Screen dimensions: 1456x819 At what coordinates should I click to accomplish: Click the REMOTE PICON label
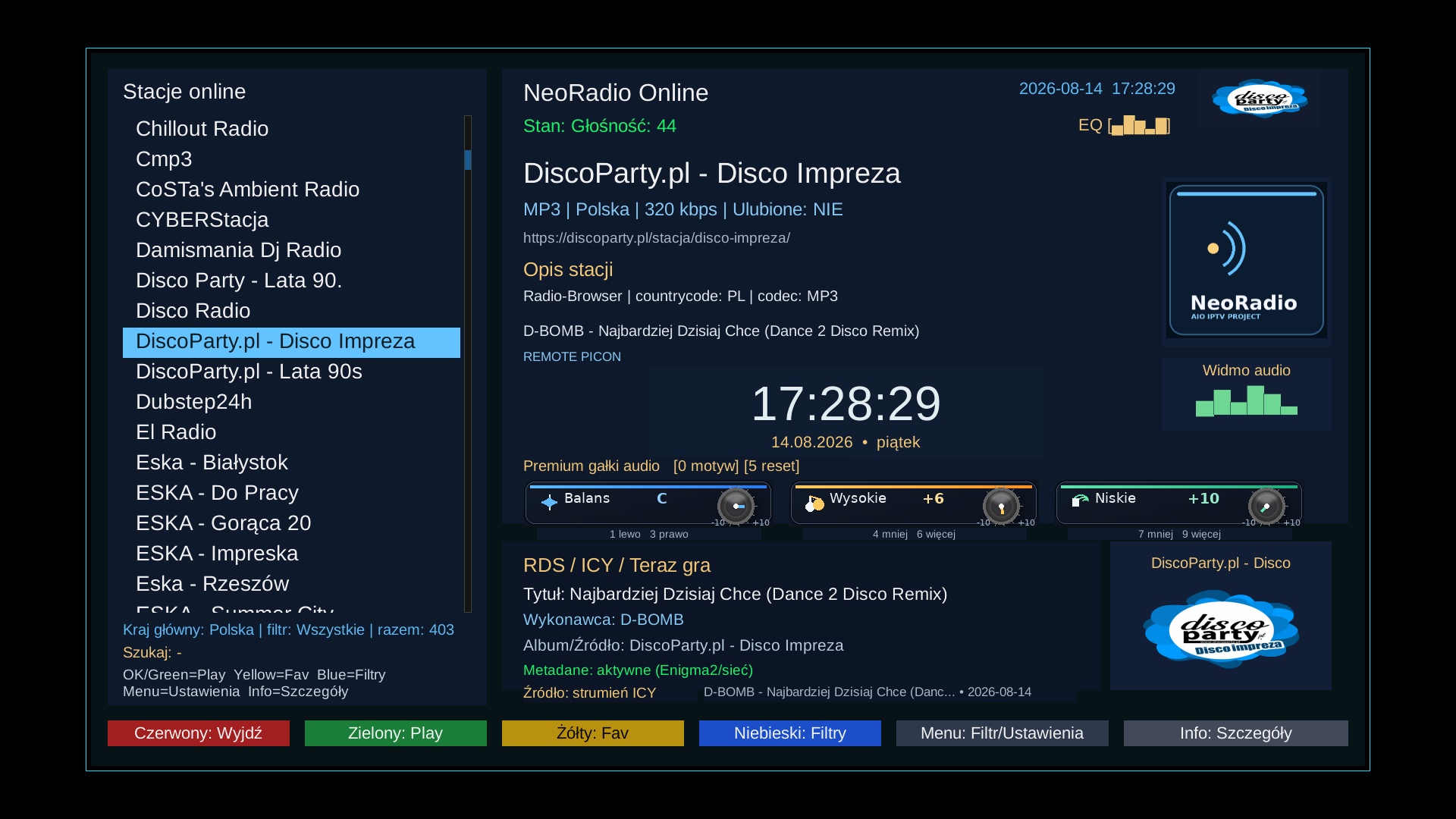coord(572,356)
